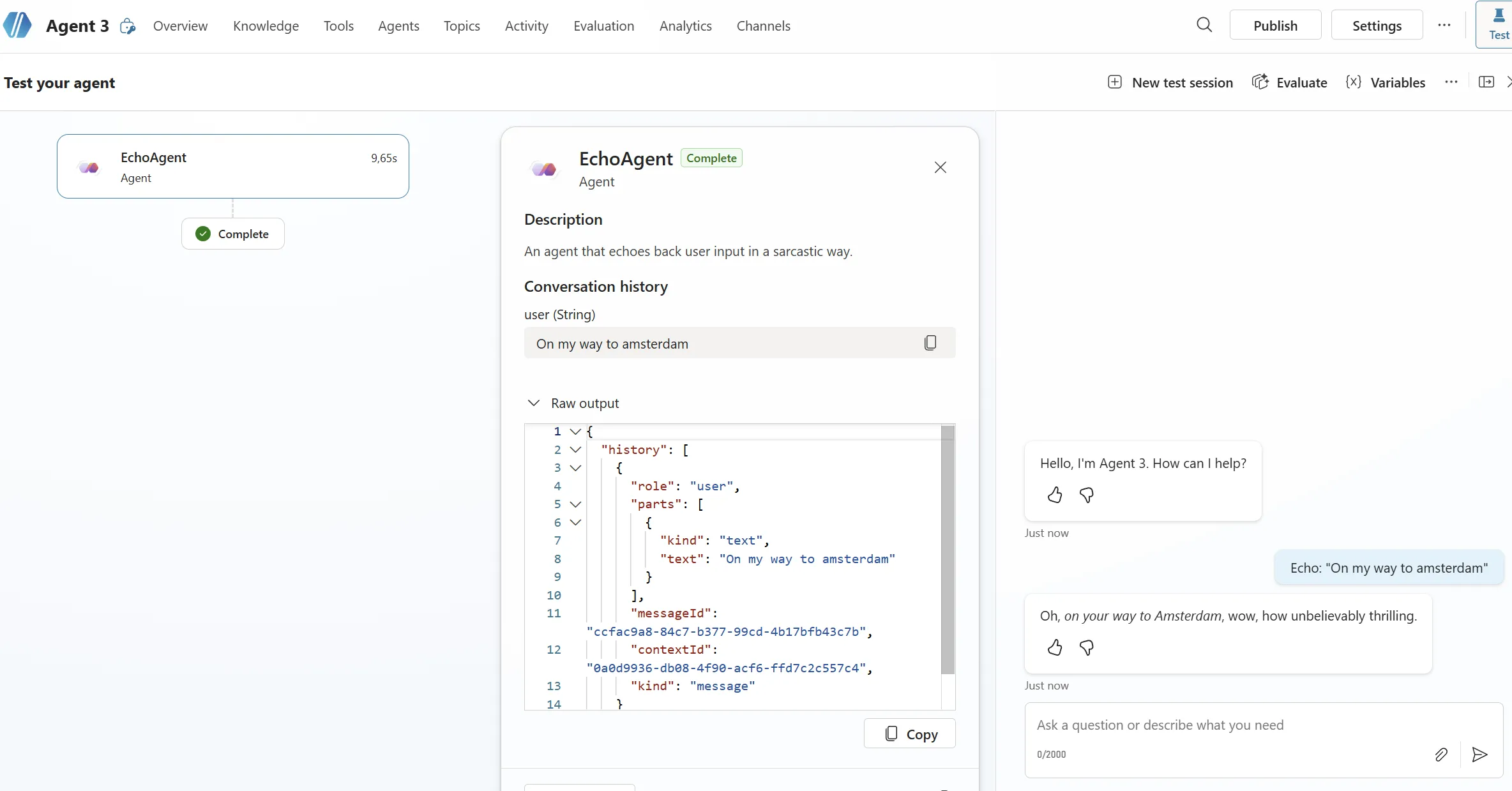The width and height of the screenshot is (1512, 791).
Task: Thumbs down the 'unbelievably thrilling' reply
Action: tap(1087, 647)
